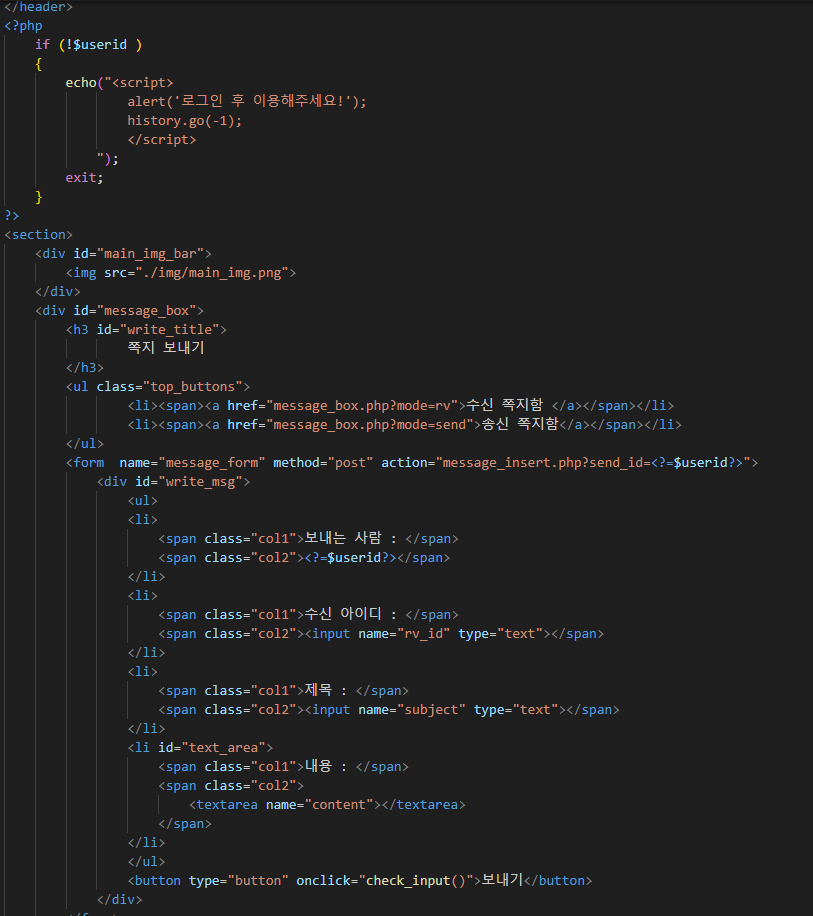The image size is (813, 916).
Task: Click the '?>' PHP closing tag
Action: 12,216
